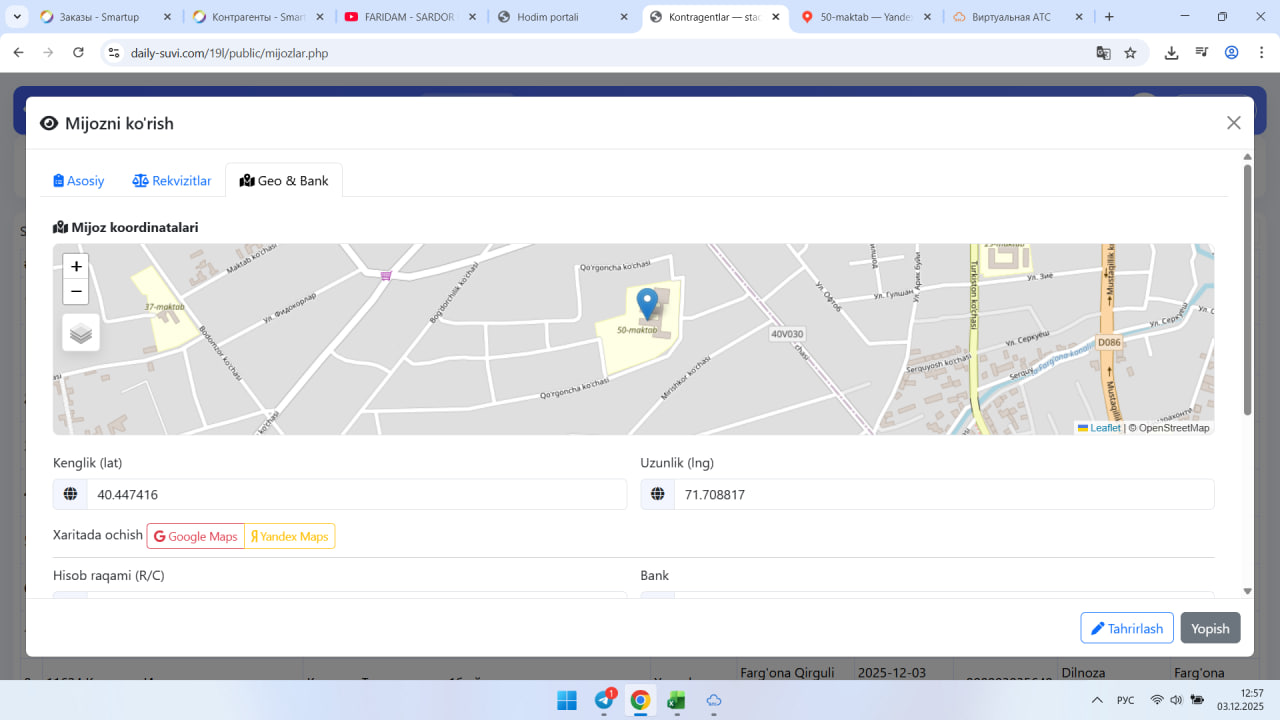Viewport: 1280px width, 720px height.
Task: Bookmark this page with star icon
Action: [x=1130, y=53]
